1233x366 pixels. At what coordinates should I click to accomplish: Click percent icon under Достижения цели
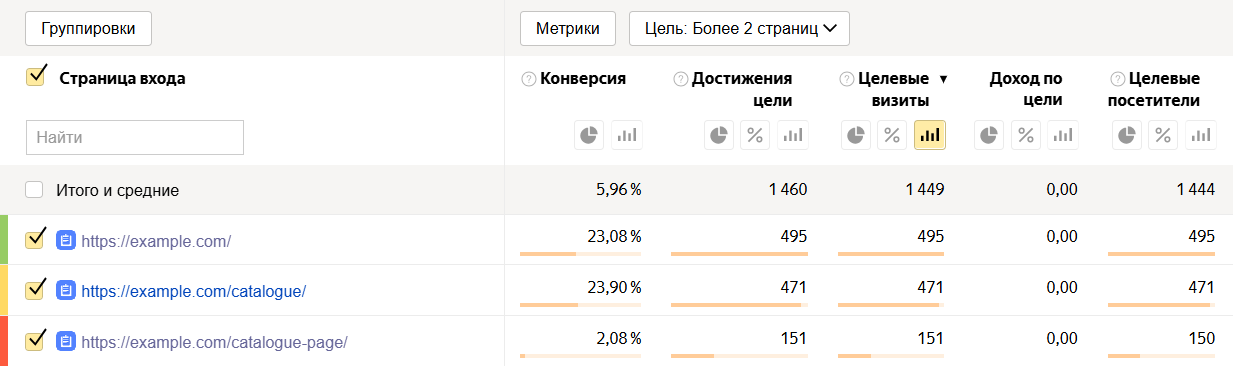point(755,134)
